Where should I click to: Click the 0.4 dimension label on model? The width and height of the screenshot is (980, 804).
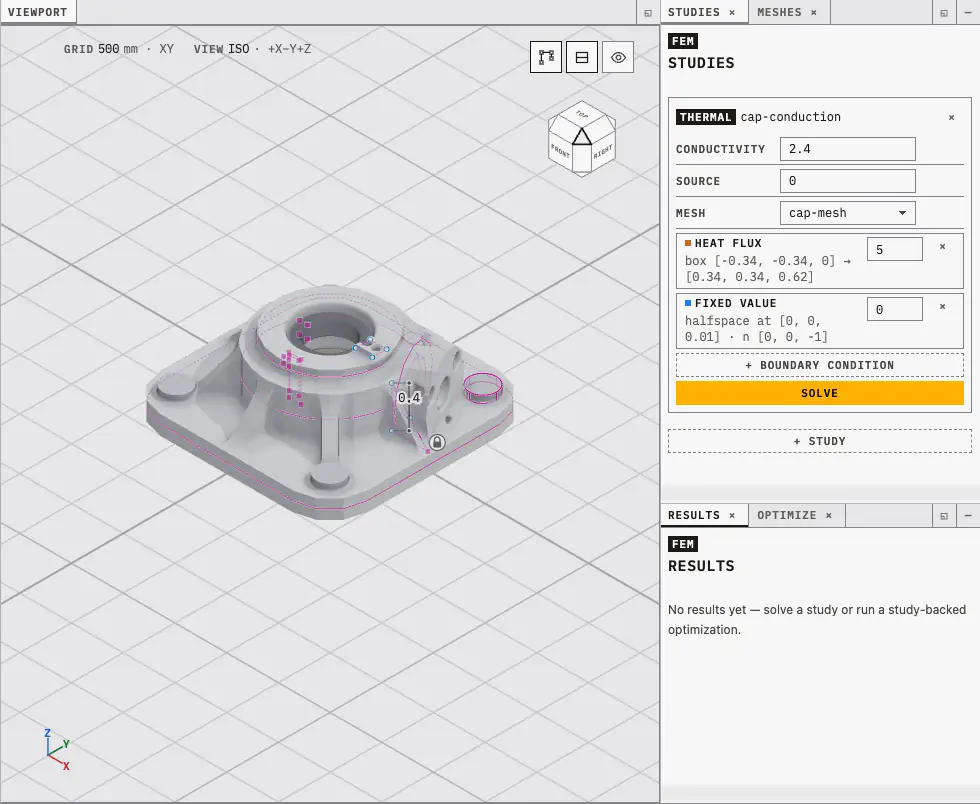(x=409, y=398)
